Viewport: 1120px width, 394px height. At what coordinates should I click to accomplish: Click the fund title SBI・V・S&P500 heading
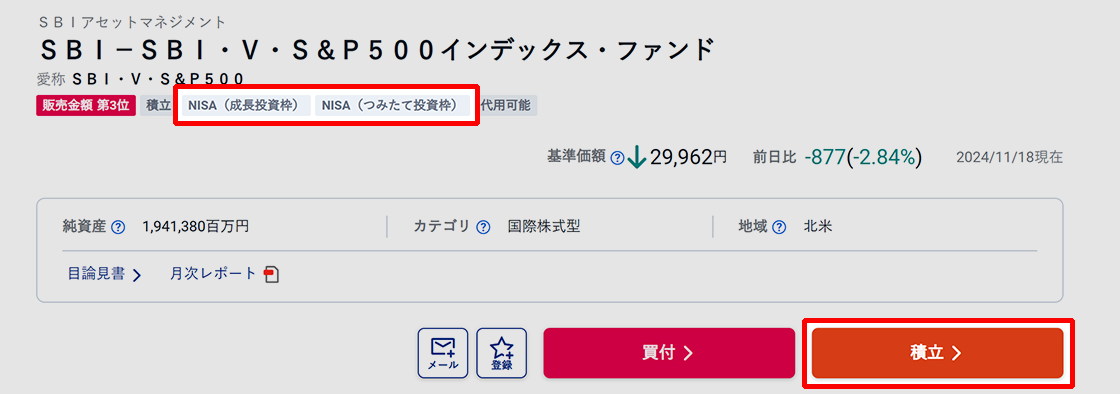pyautogui.click(x=376, y=51)
